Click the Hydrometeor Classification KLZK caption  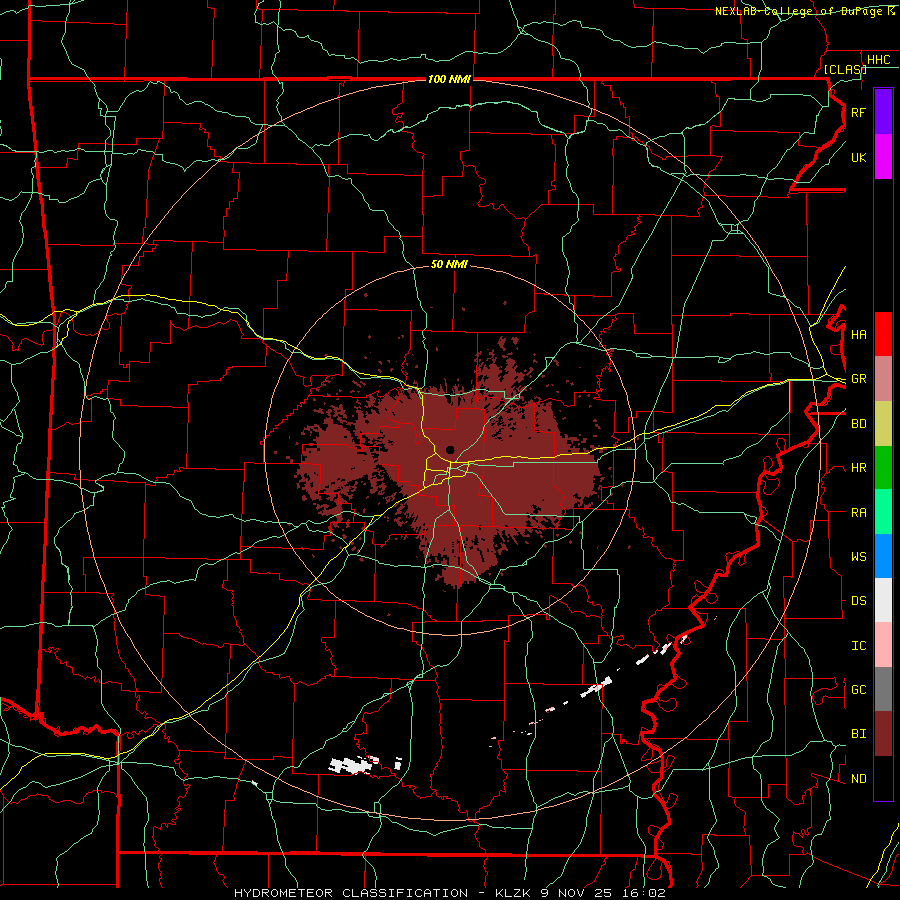(x=449, y=893)
